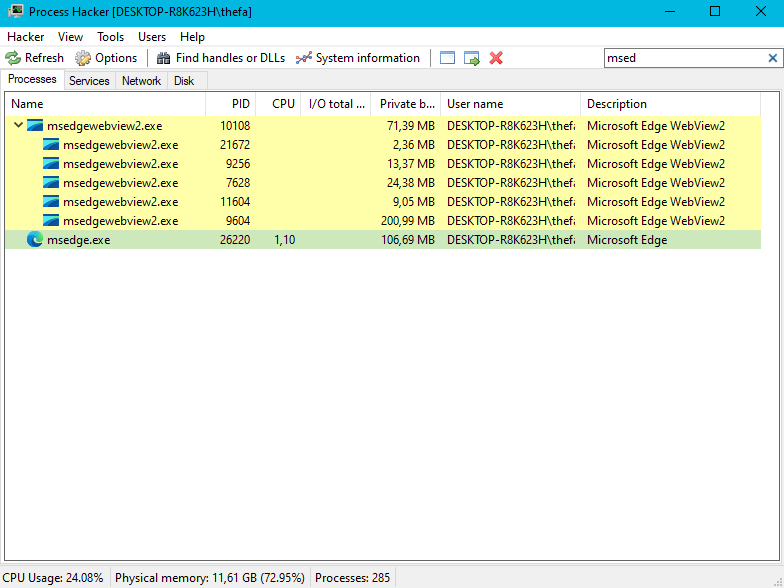
Task: Maximize the Process Hacker window
Action: 715,11
